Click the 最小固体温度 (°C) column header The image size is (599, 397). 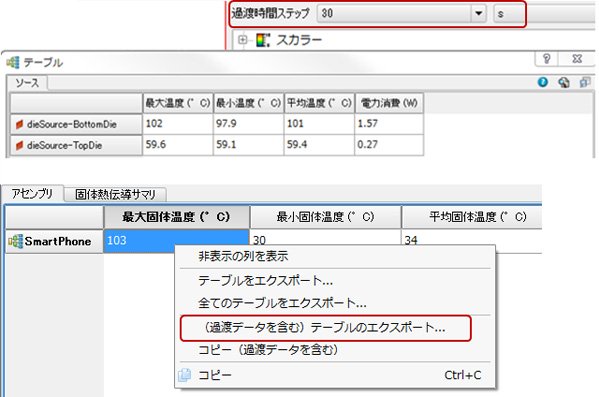(x=325, y=217)
